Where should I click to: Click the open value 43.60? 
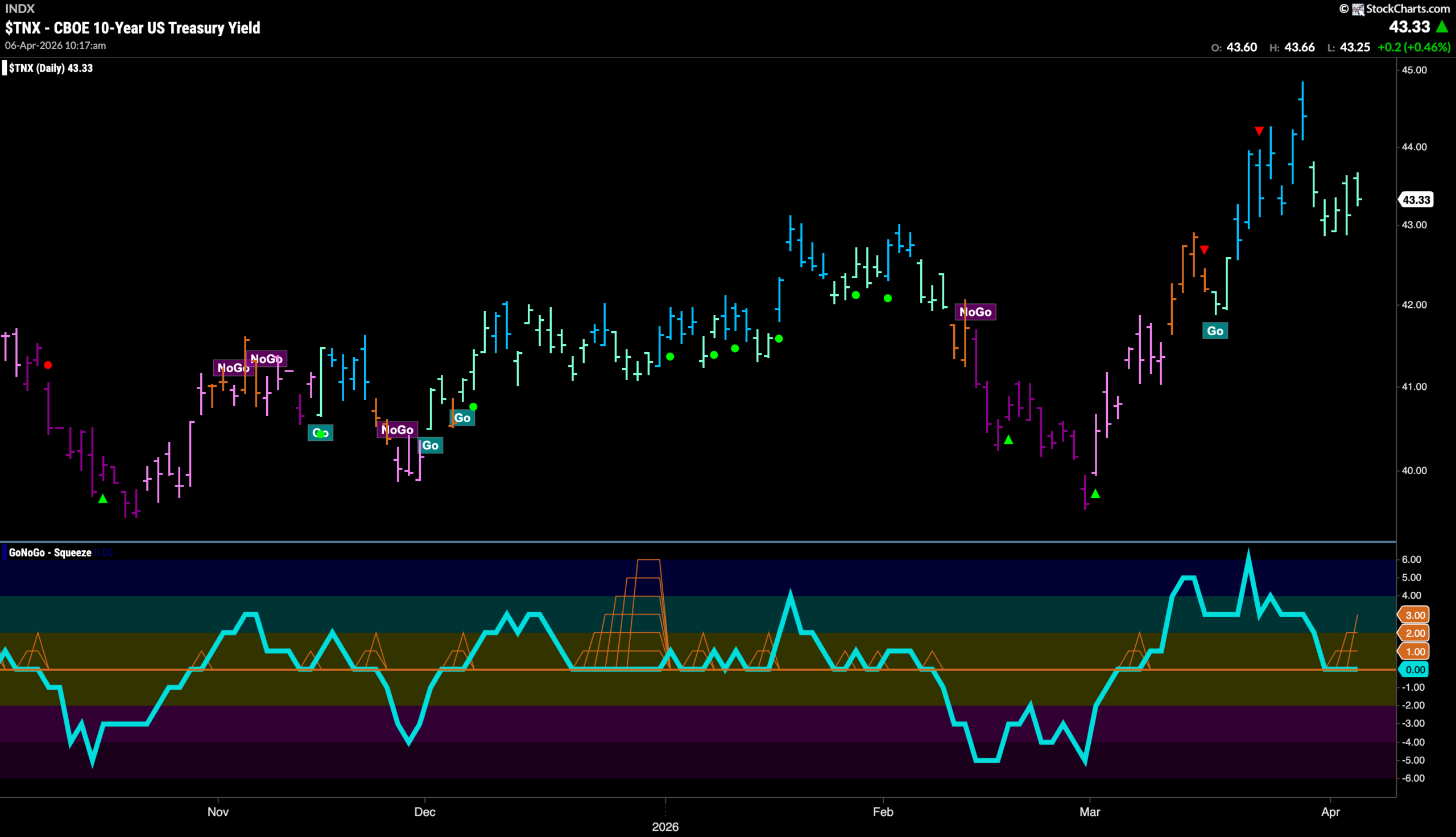[1242, 47]
